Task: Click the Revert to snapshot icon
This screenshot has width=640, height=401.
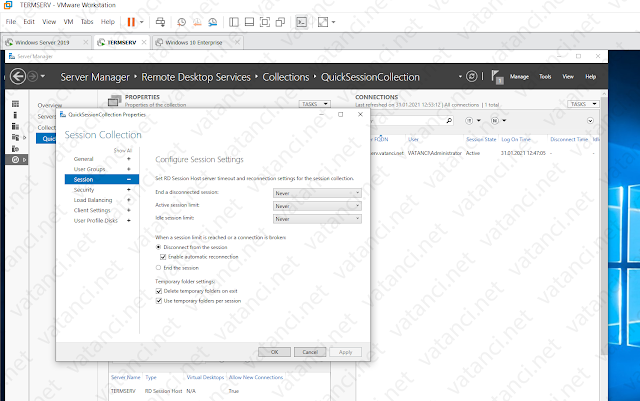Action: [197, 22]
